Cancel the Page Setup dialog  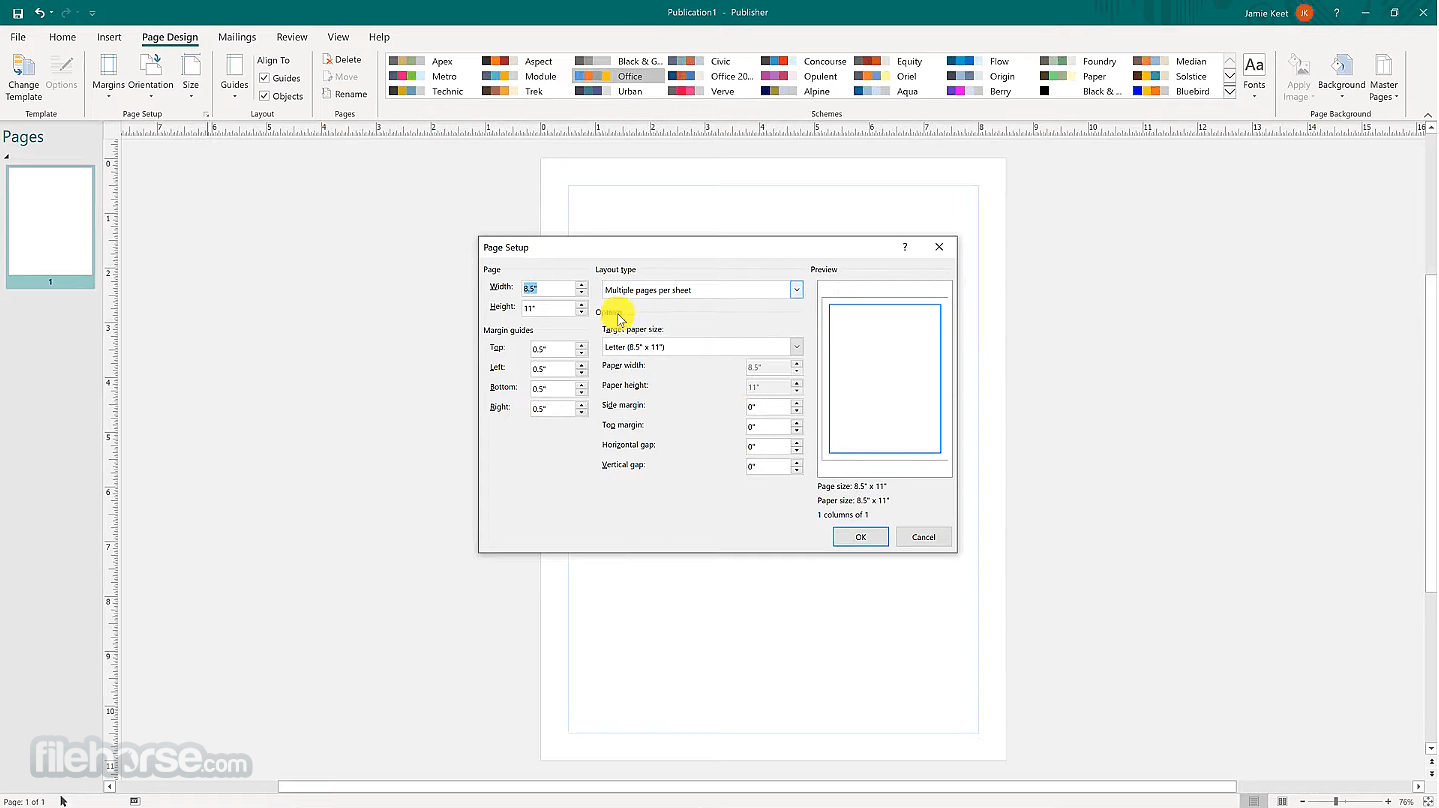click(924, 537)
